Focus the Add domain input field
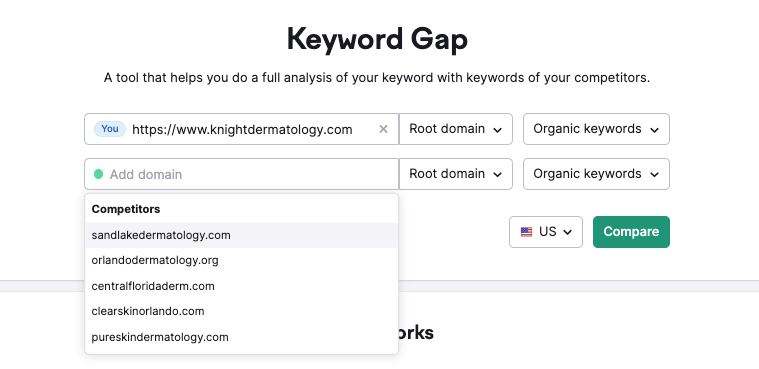759x369 pixels. point(242,174)
